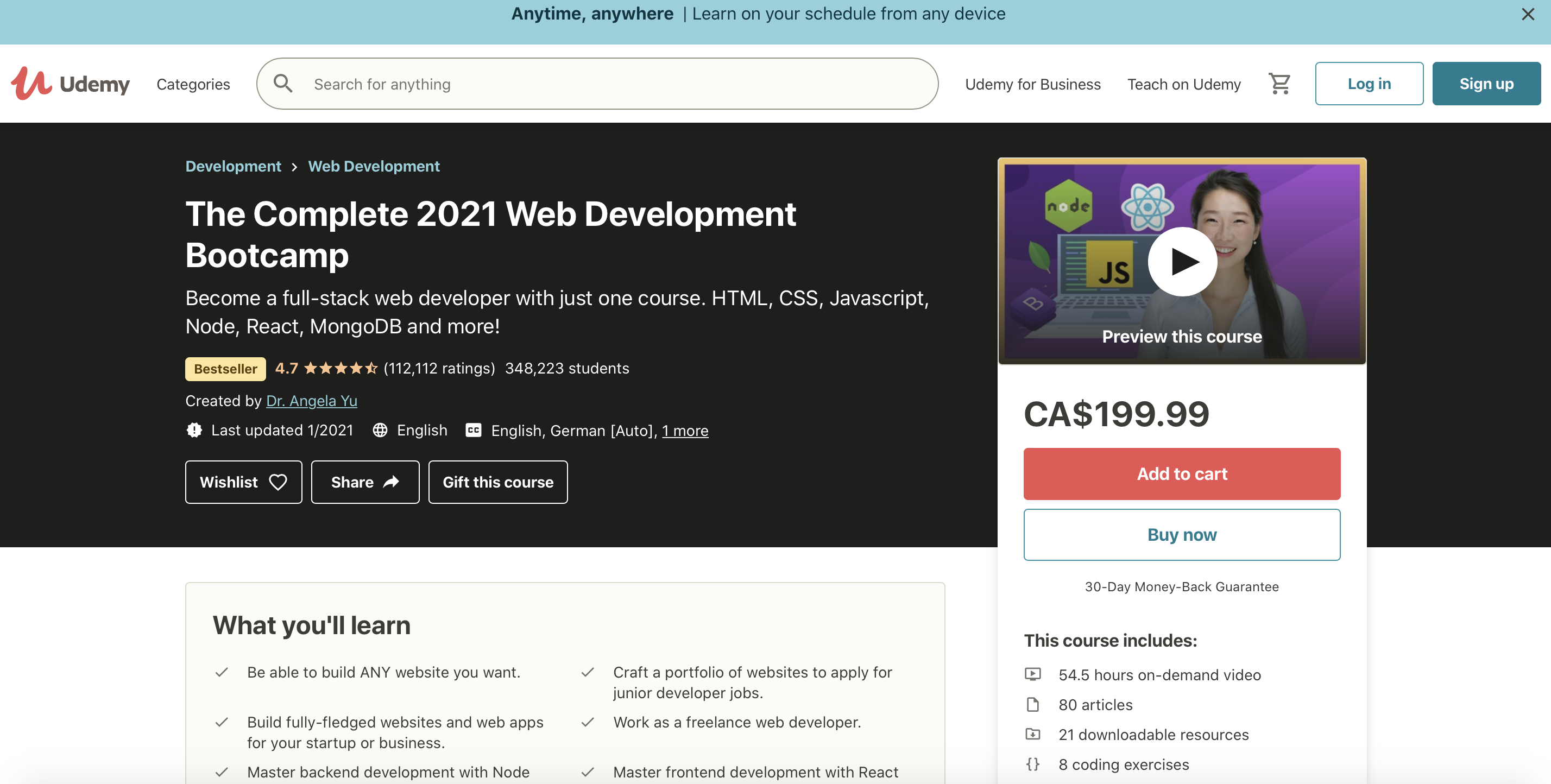Click 'Last updated 1/2021' text

[x=282, y=430]
